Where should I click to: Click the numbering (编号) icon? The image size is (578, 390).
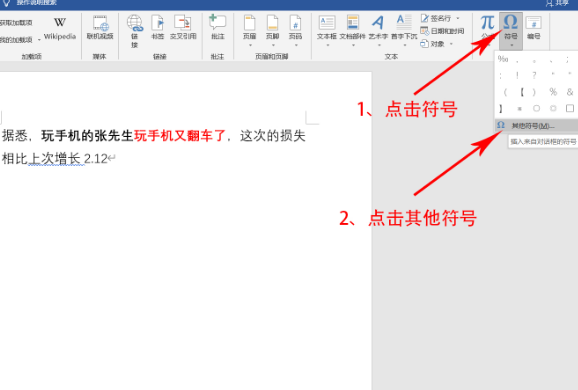pyautogui.click(x=533, y=28)
